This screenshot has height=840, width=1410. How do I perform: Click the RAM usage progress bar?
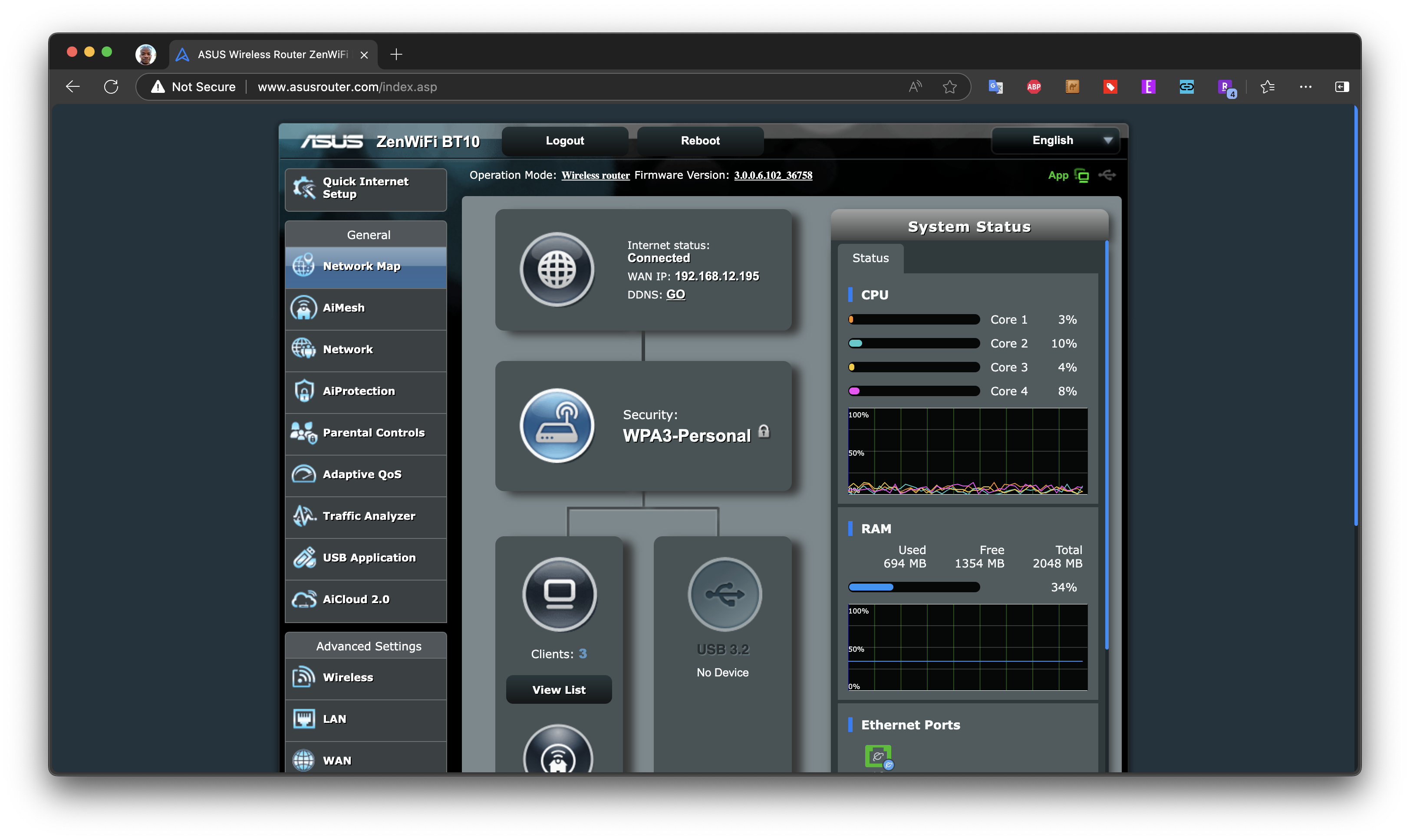(913, 587)
